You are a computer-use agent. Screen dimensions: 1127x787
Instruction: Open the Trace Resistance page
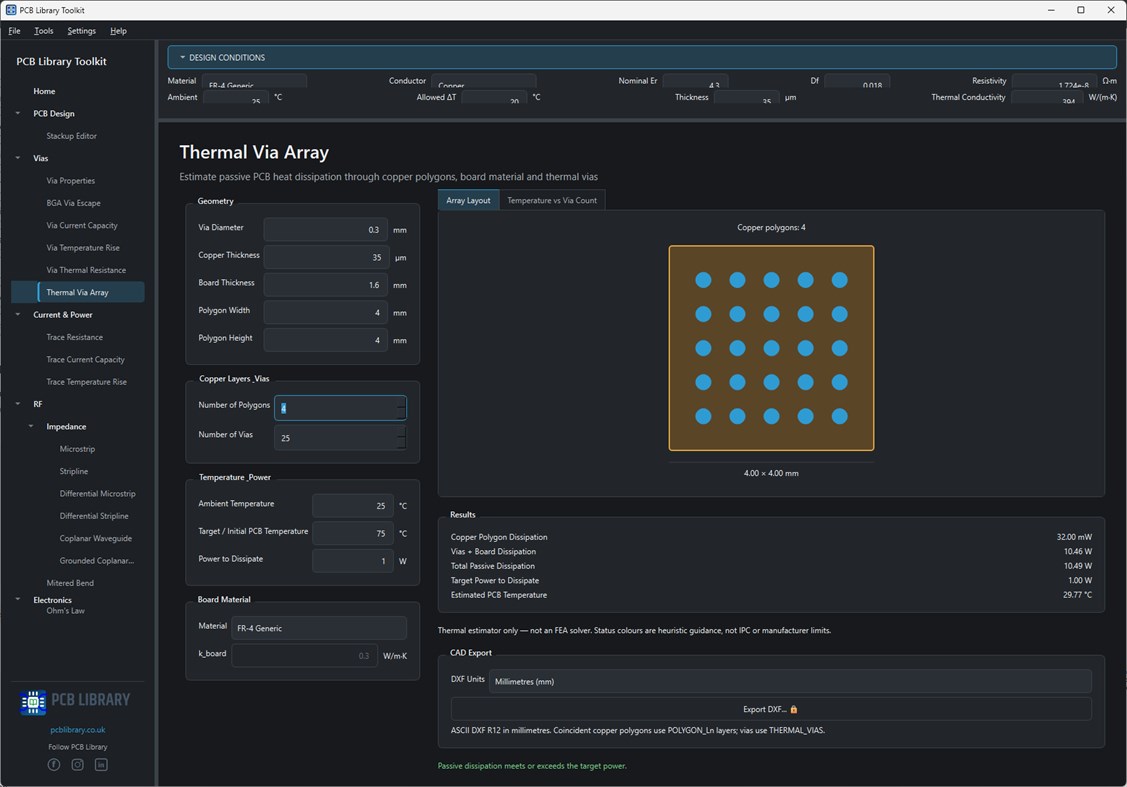click(x=75, y=337)
